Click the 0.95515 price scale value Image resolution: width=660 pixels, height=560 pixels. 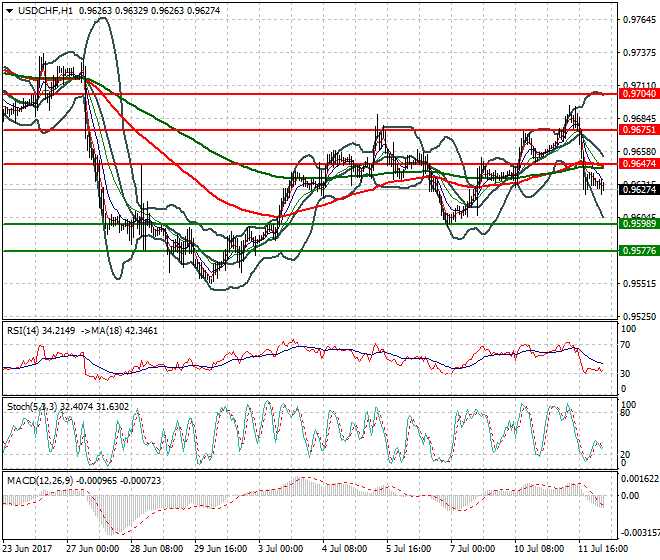pos(639,284)
